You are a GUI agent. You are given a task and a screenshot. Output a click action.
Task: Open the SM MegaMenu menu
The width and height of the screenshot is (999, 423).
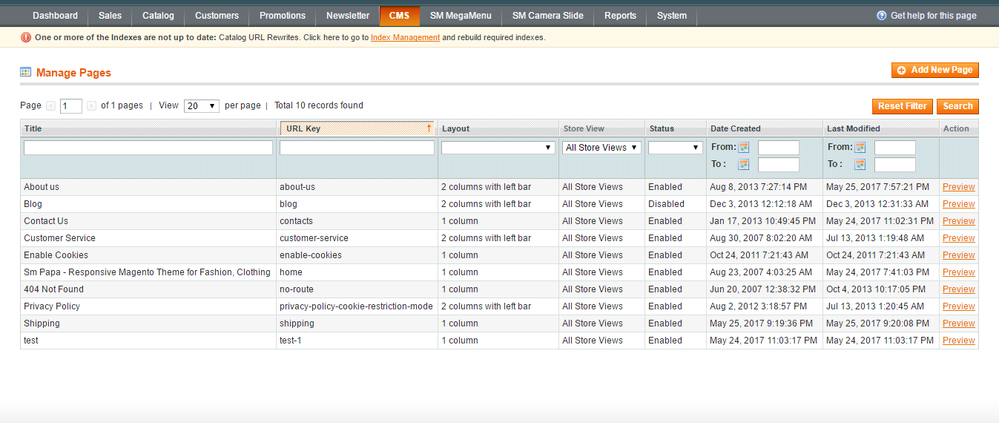pyautogui.click(x=457, y=16)
